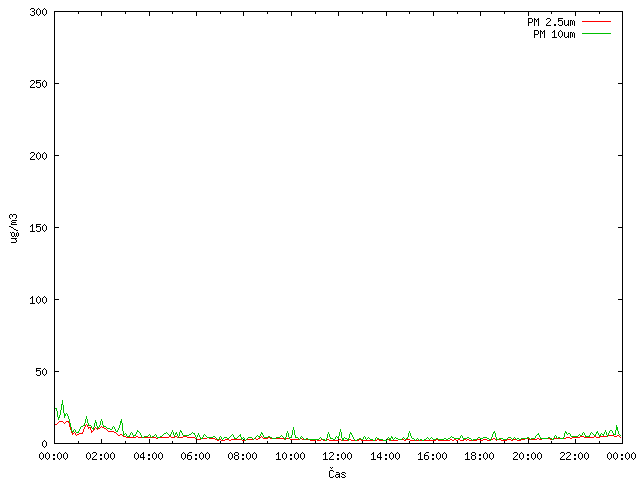Click the 02:00 time label

point(101,456)
